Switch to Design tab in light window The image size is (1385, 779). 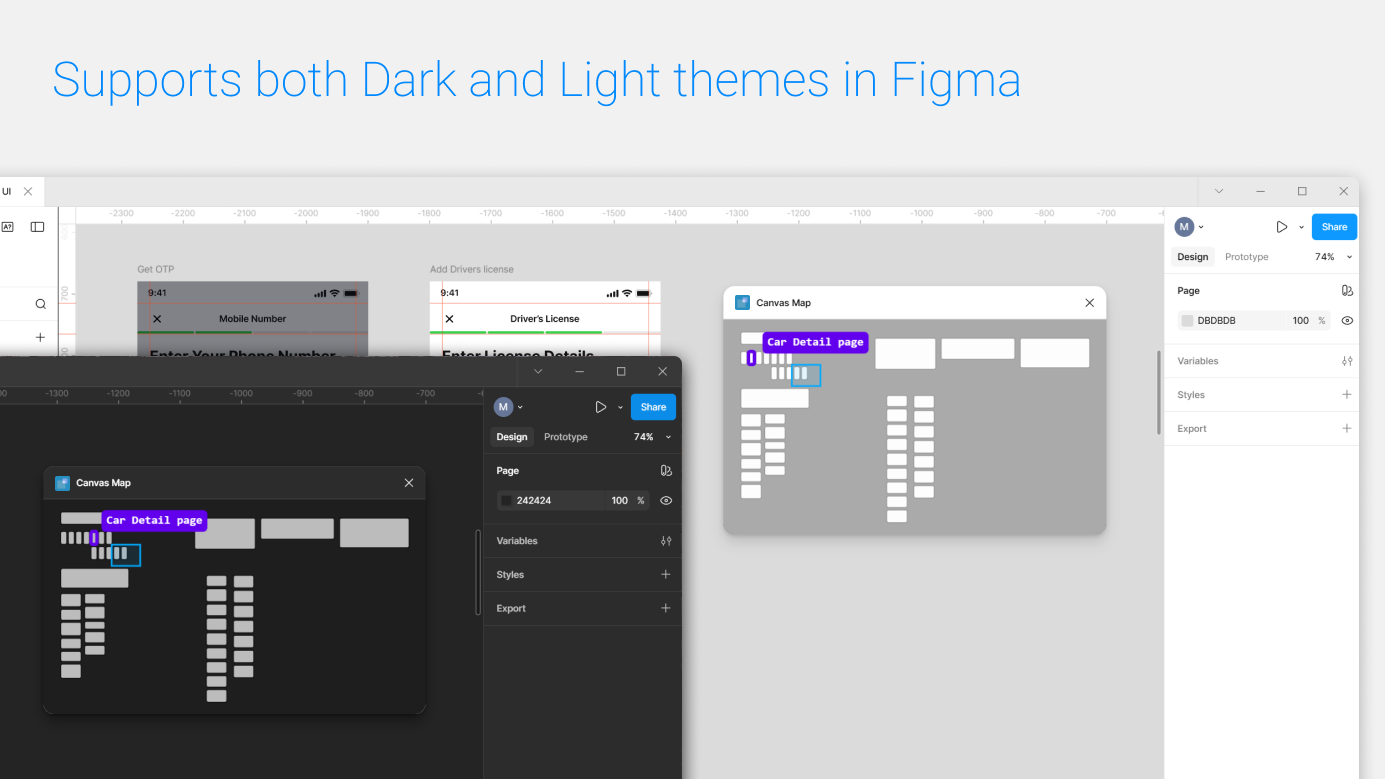click(x=1192, y=257)
